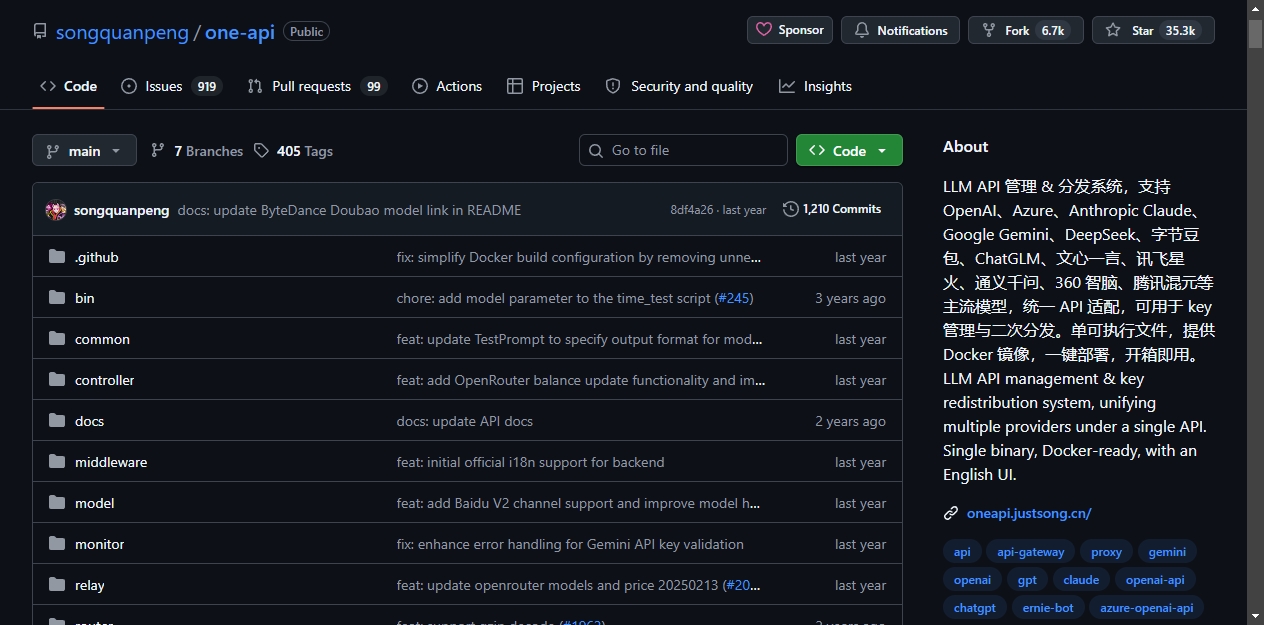
Task: Open the Actions tab
Action: [447, 86]
